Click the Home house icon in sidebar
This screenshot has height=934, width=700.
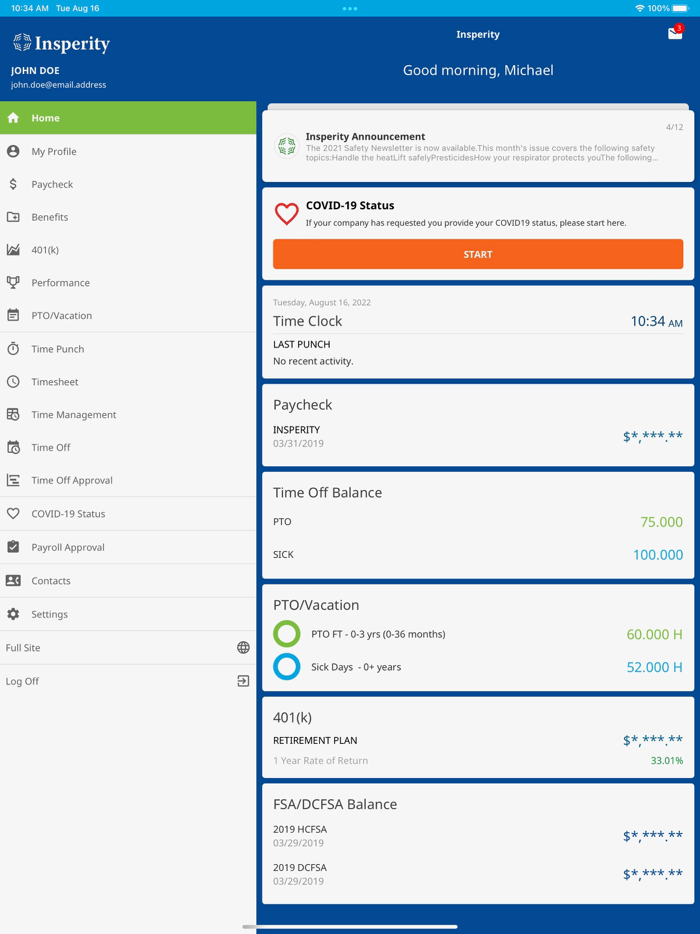tap(13, 118)
